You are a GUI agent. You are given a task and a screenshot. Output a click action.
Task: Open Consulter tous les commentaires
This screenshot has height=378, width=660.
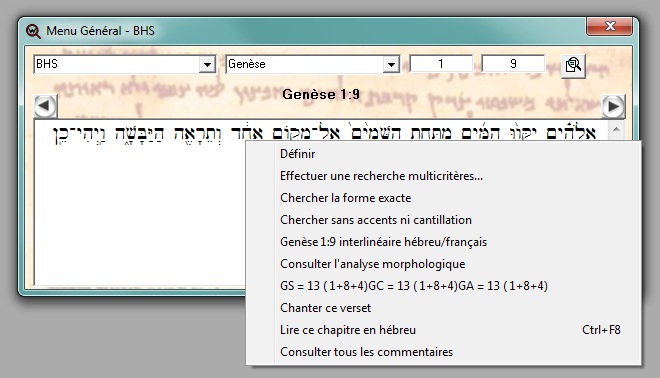(444, 351)
